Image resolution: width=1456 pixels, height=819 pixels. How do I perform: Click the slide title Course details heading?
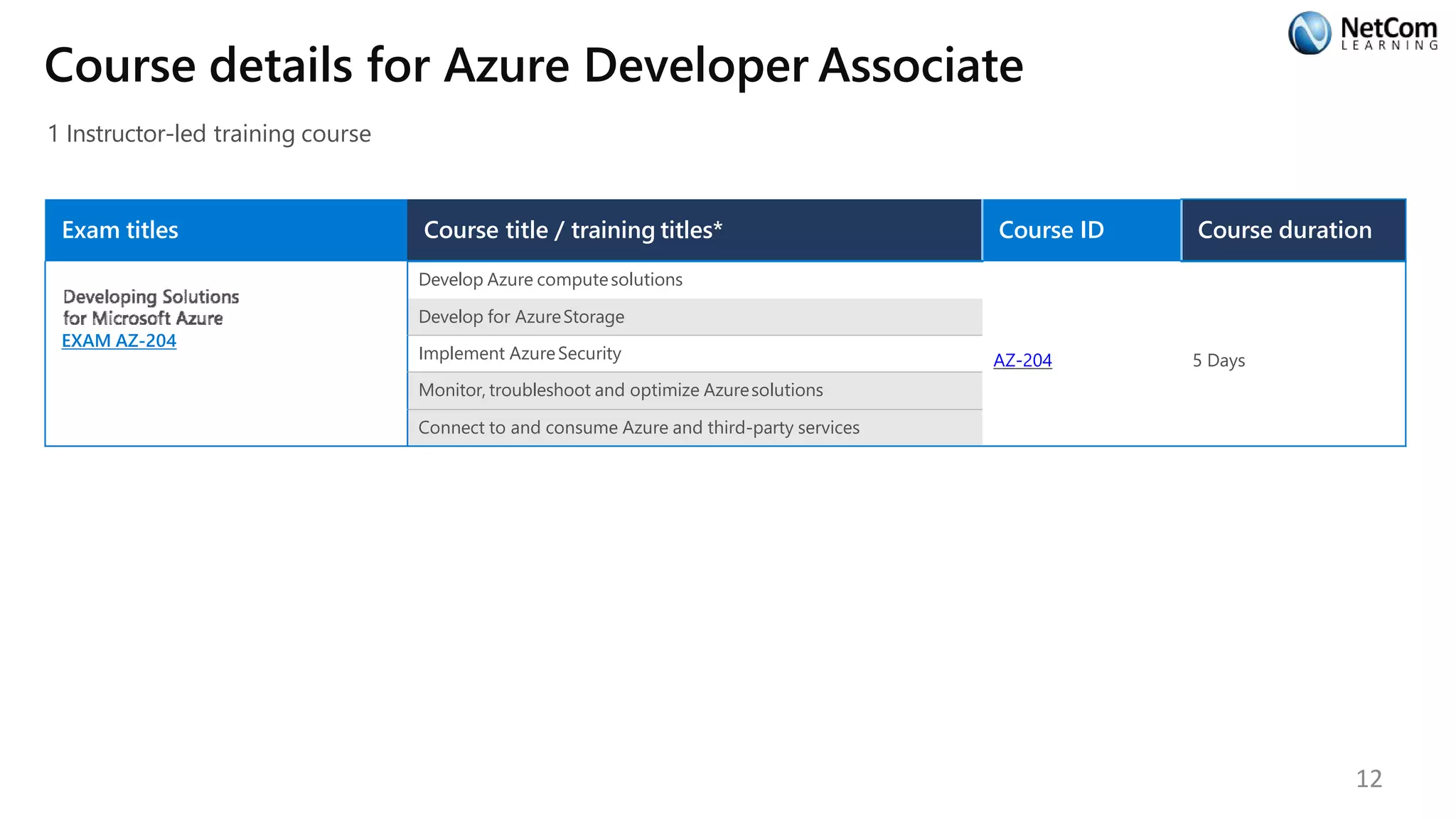coord(534,65)
